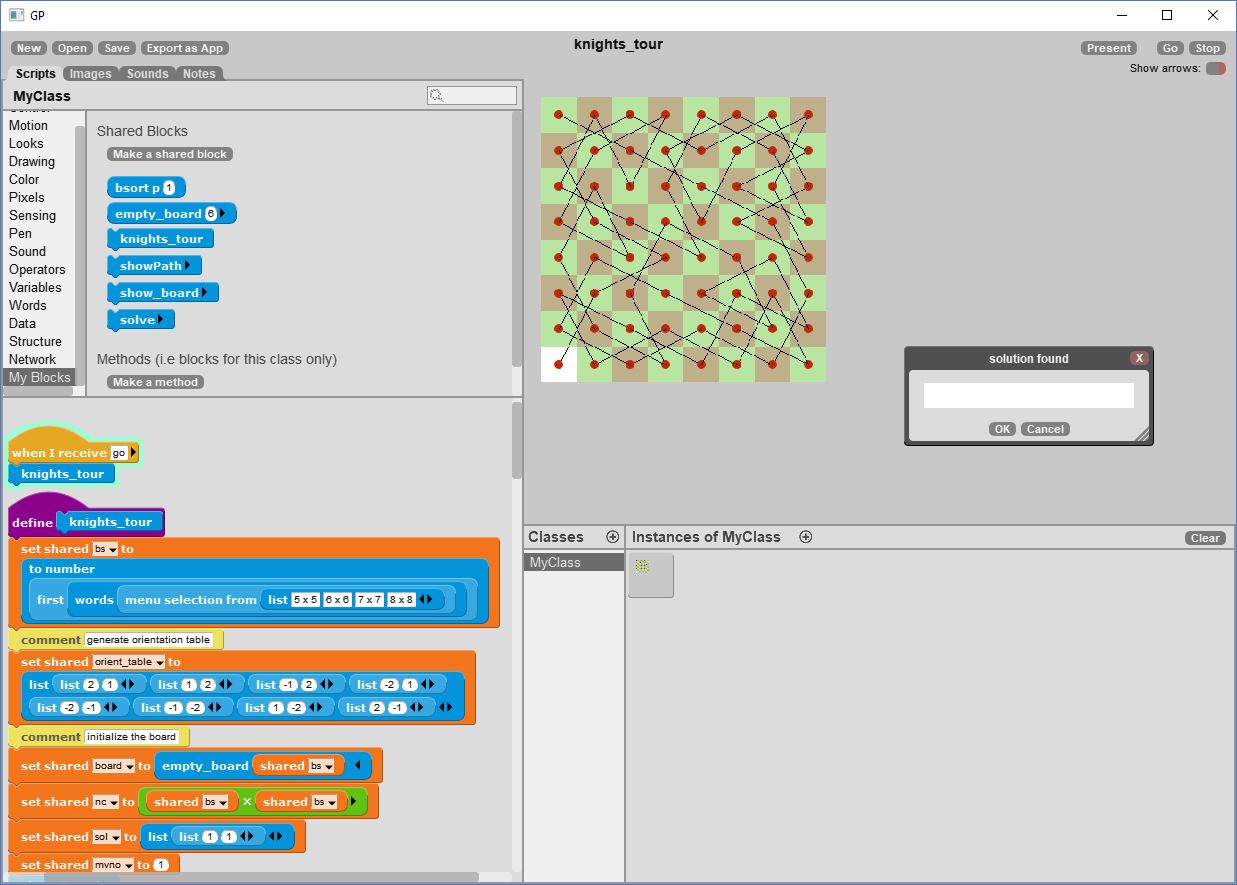Image resolution: width=1237 pixels, height=885 pixels.
Task: Select the My Blocks category
Action: 39,377
